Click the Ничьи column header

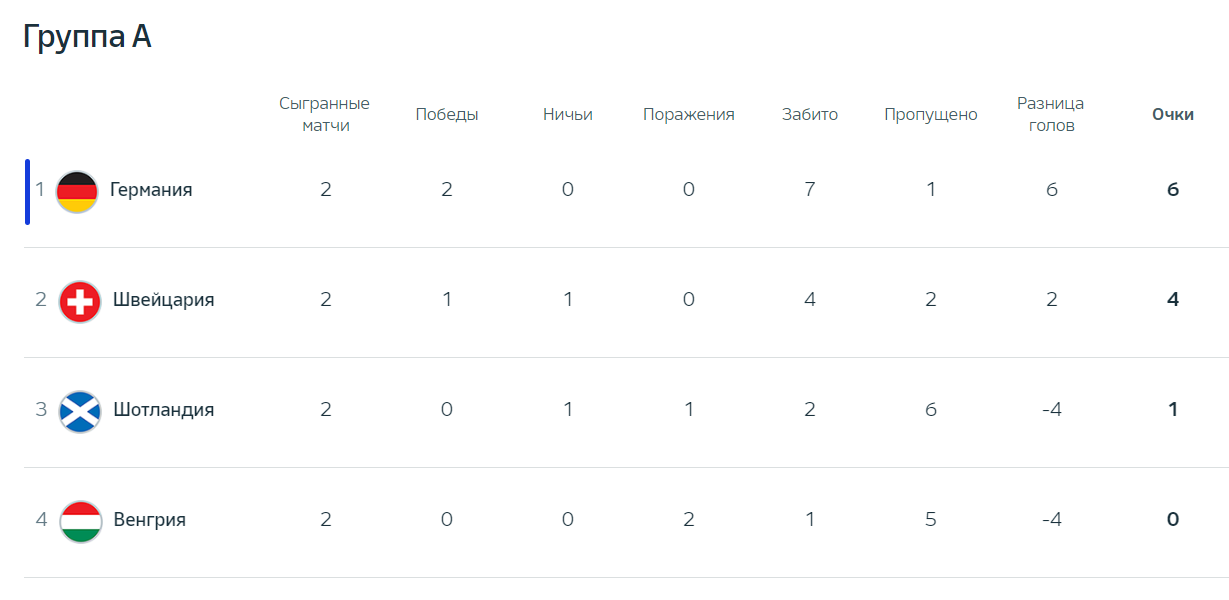click(568, 115)
